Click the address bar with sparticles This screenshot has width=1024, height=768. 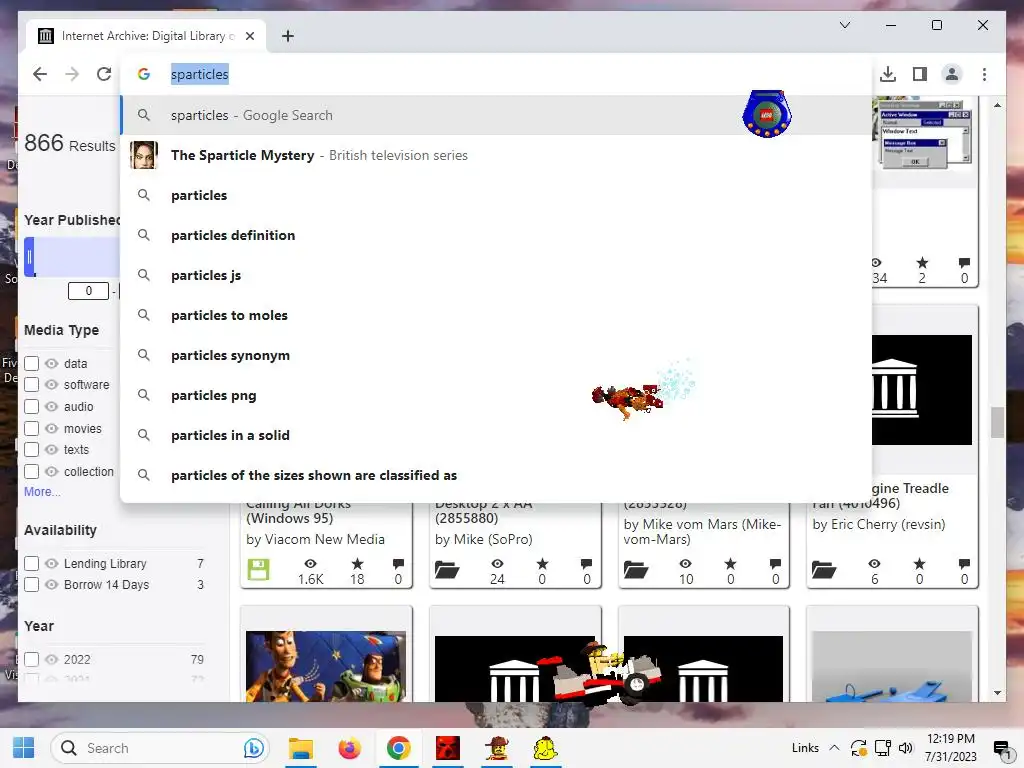496,74
